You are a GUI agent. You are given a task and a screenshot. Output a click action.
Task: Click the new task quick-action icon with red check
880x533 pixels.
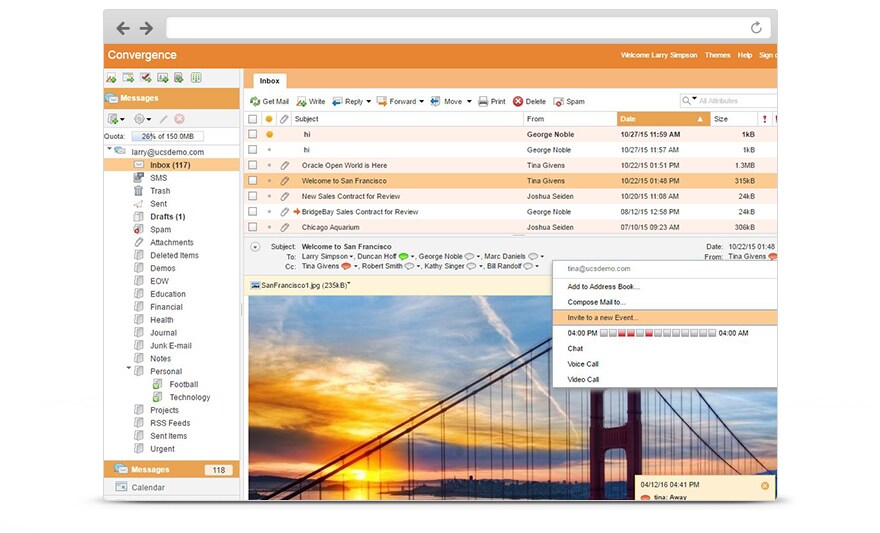145,77
